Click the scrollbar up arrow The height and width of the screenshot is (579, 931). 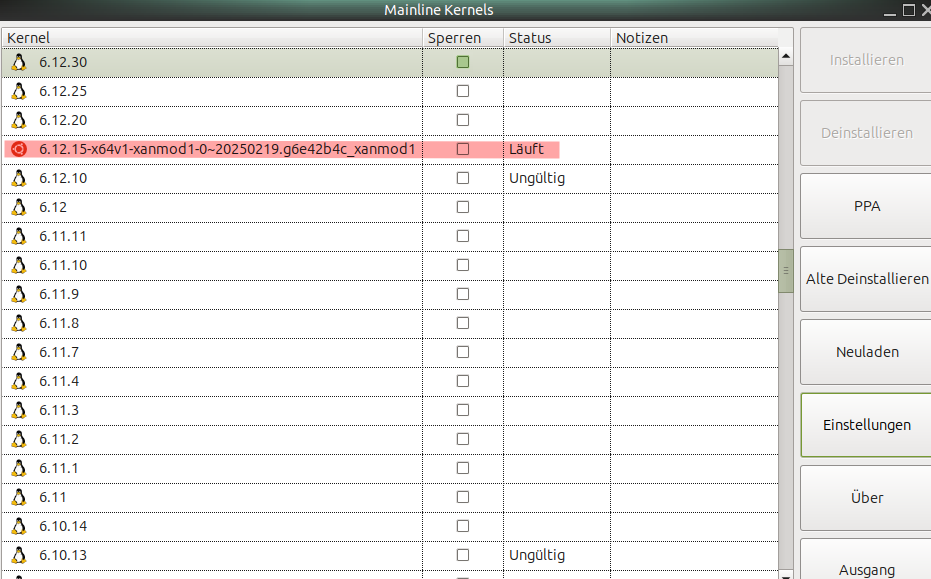[x=786, y=56]
